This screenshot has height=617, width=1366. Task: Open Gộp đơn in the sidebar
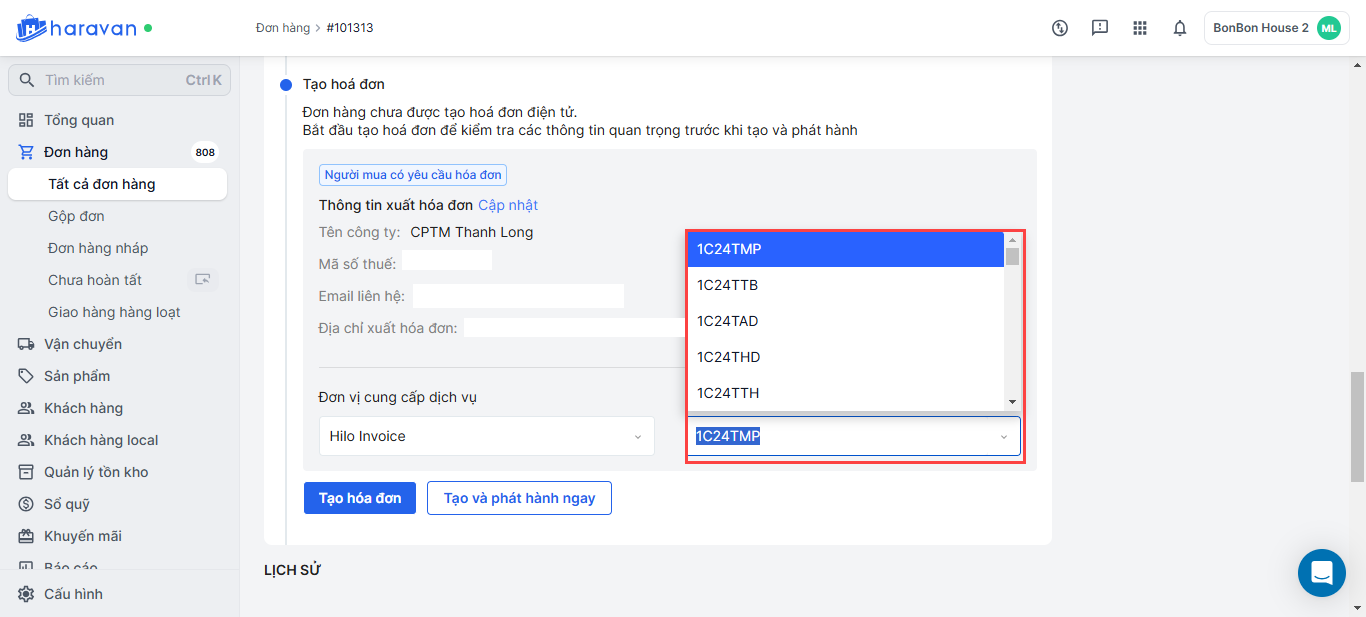point(76,216)
